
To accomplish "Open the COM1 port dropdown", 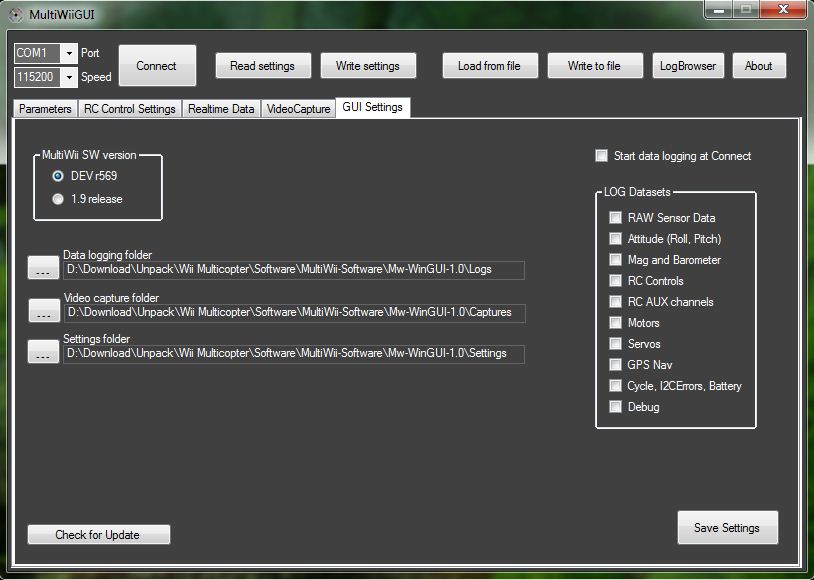I will click(69, 53).
